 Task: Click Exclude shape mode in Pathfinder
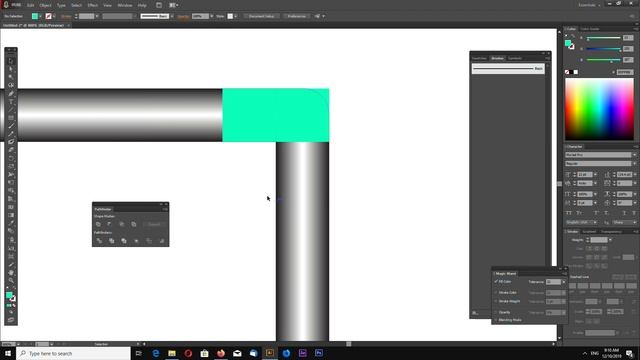pyautogui.click(x=133, y=224)
